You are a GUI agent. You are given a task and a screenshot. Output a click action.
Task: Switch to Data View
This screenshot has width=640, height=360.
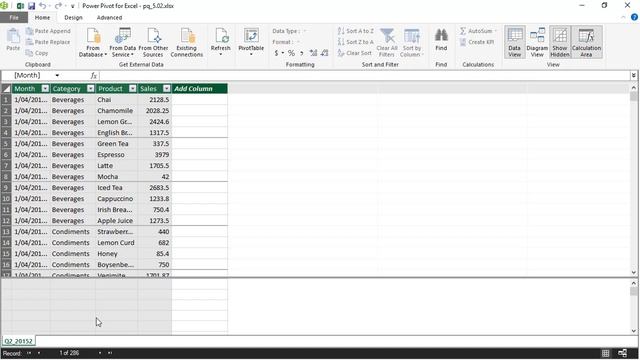pyautogui.click(x=514, y=42)
